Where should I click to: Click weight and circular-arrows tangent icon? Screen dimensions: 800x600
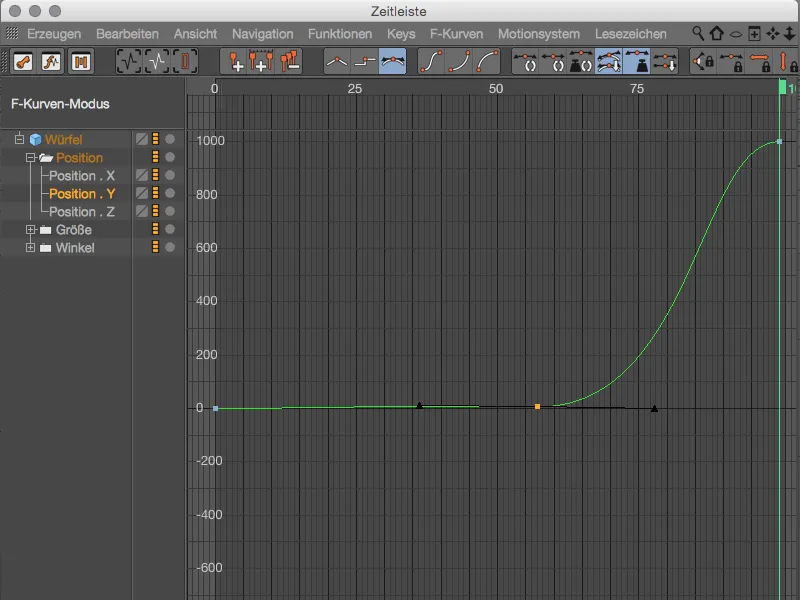pos(581,62)
